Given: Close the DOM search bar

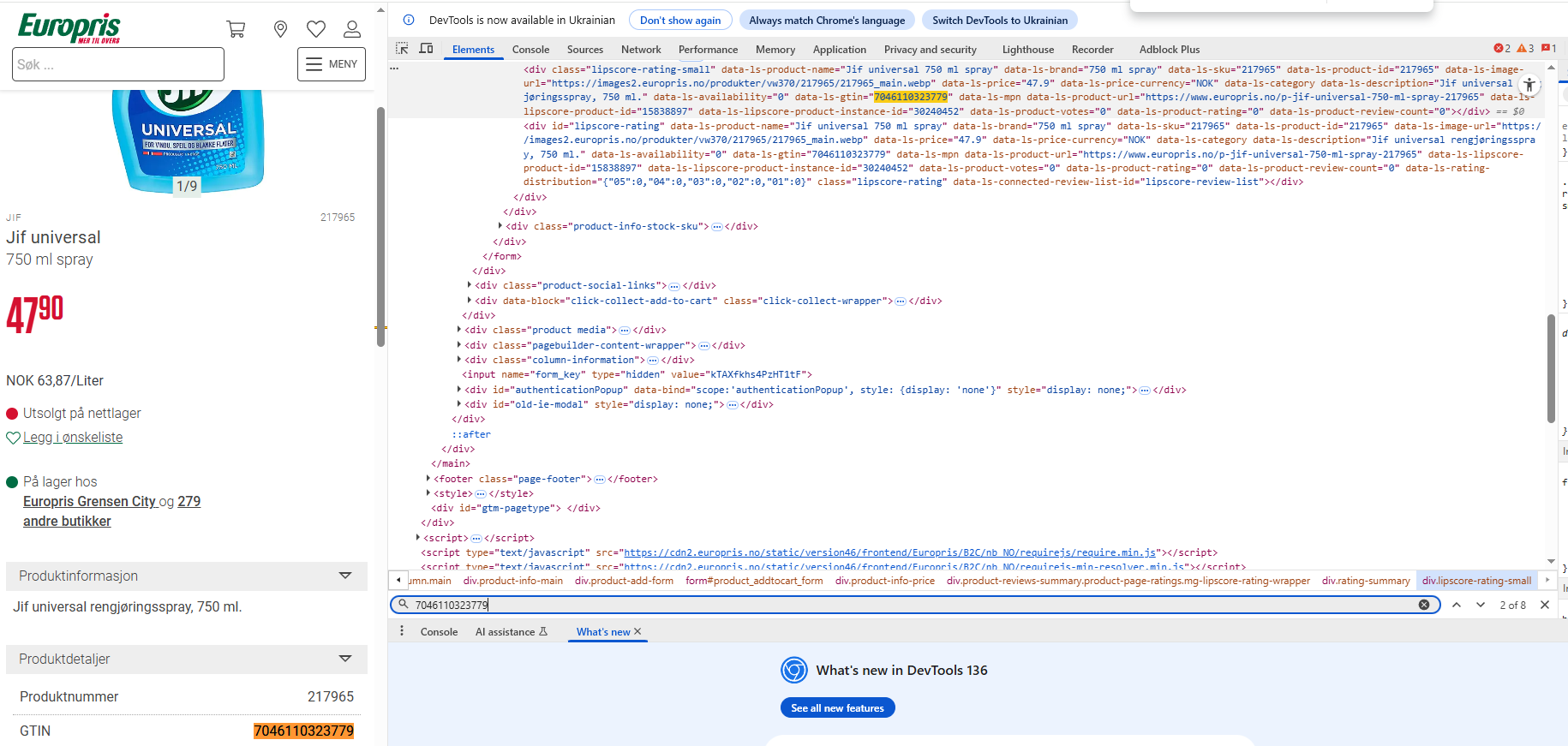Looking at the screenshot, I should pyautogui.click(x=1545, y=605).
